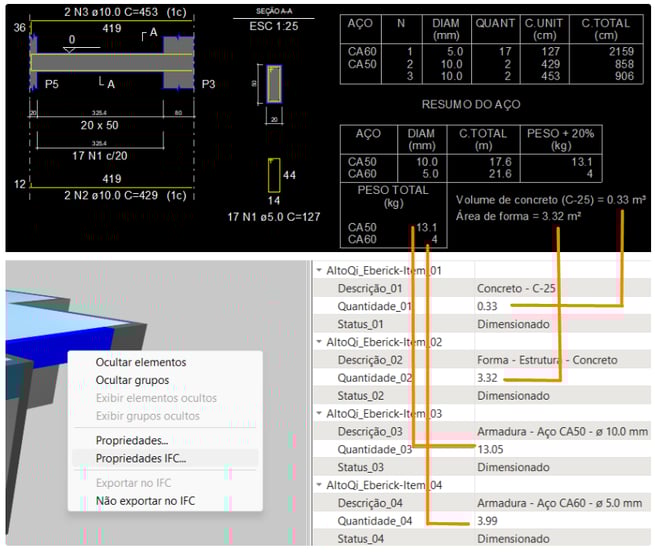Collapse the AltoQi_Eberick-Item_04 group
Viewport: 655px width, 552px height.
(x=319, y=485)
